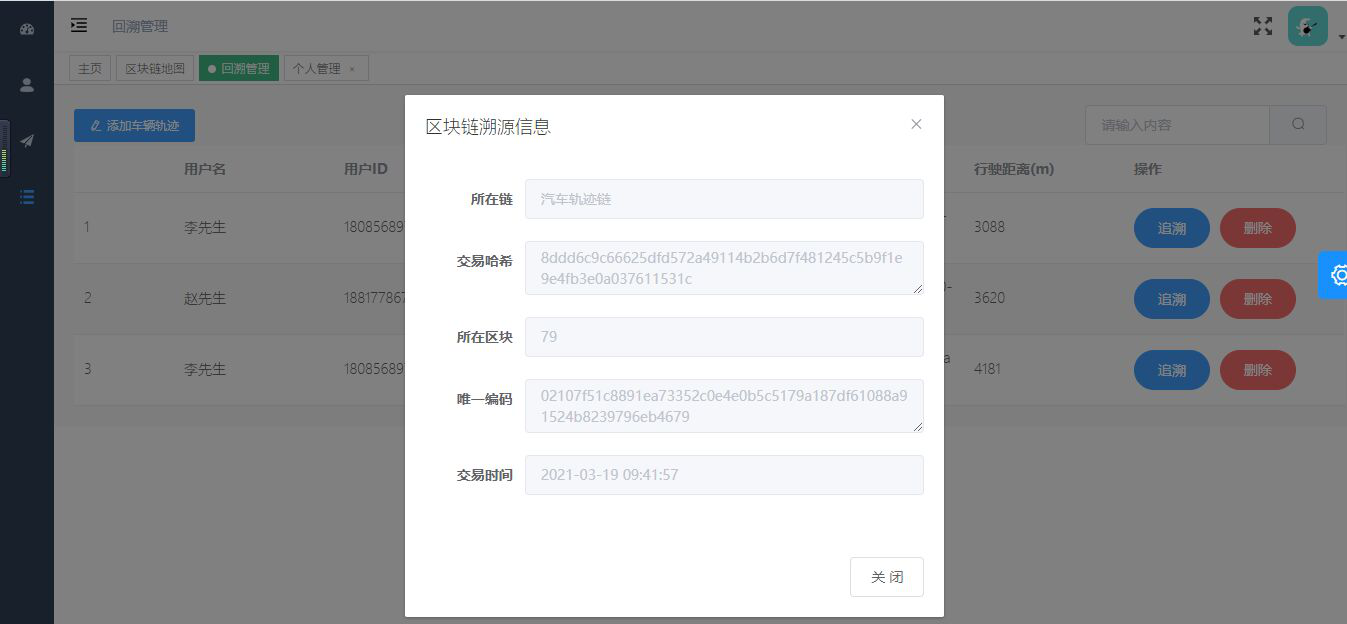Collapse the sidebar with the hamburger icon

click(79, 25)
